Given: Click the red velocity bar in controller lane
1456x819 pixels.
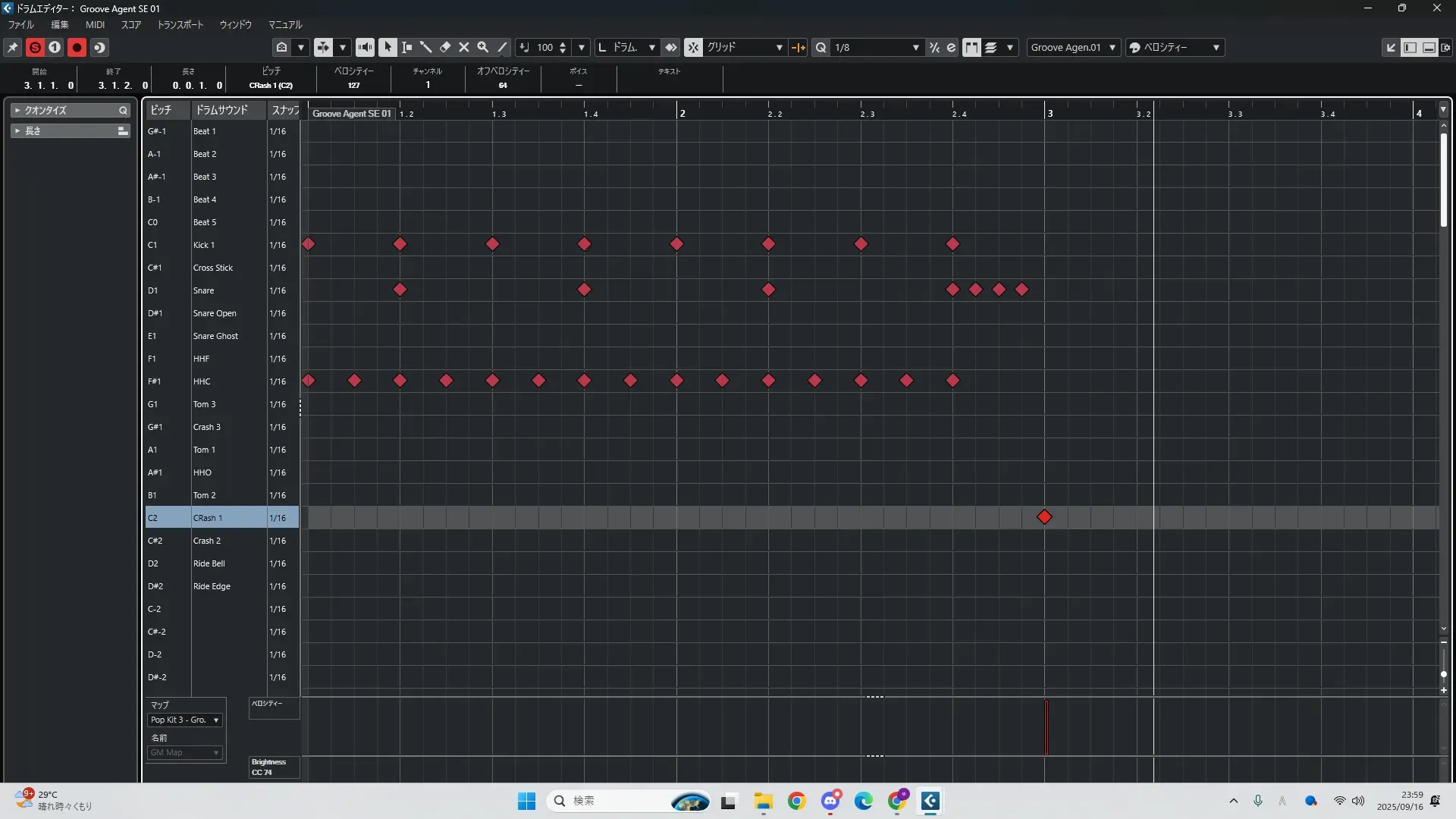Looking at the screenshot, I should [x=1046, y=728].
